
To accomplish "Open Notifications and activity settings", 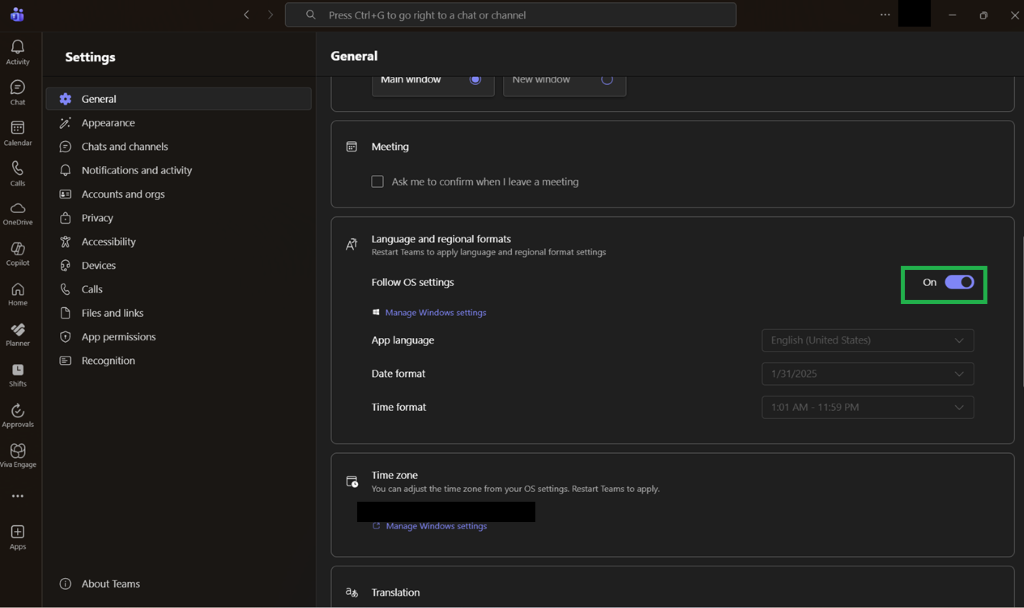I will [178, 170].
